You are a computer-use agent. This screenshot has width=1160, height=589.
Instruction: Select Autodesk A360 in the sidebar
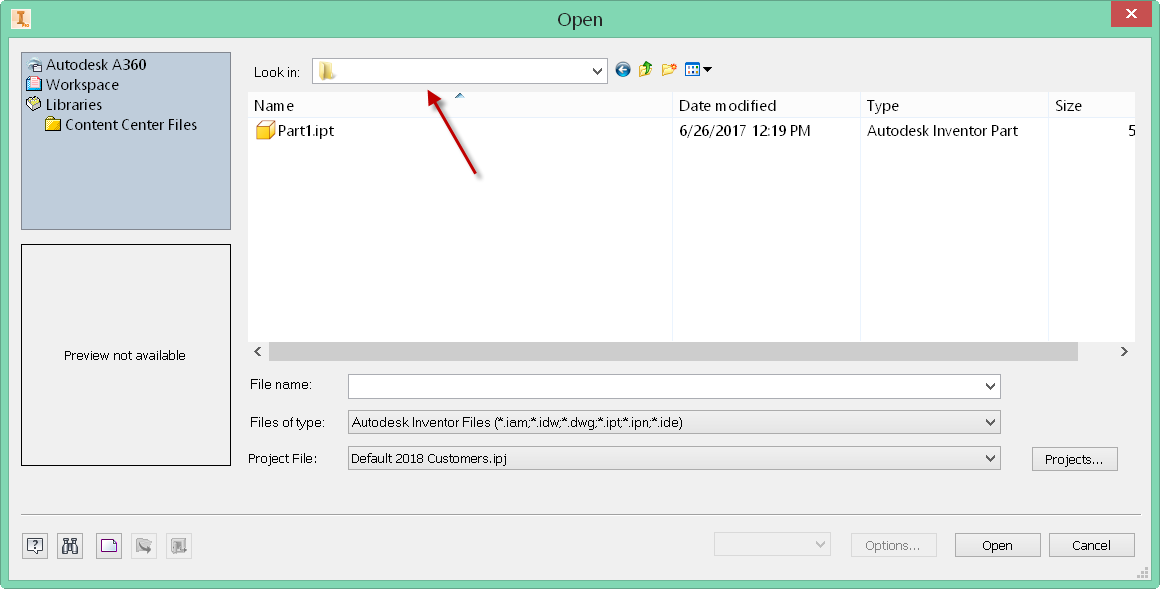click(98, 64)
